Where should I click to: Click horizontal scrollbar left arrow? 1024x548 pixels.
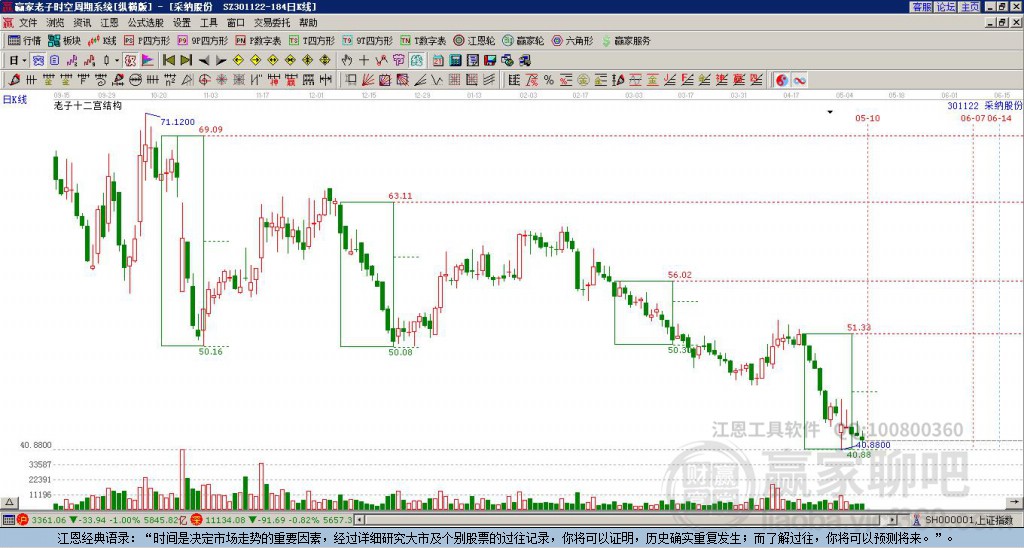click(x=358, y=520)
